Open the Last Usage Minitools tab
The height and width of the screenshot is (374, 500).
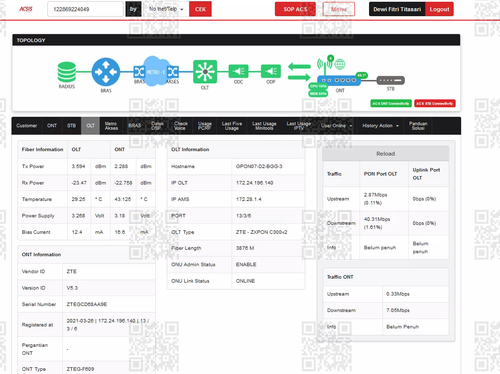[x=264, y=126]
